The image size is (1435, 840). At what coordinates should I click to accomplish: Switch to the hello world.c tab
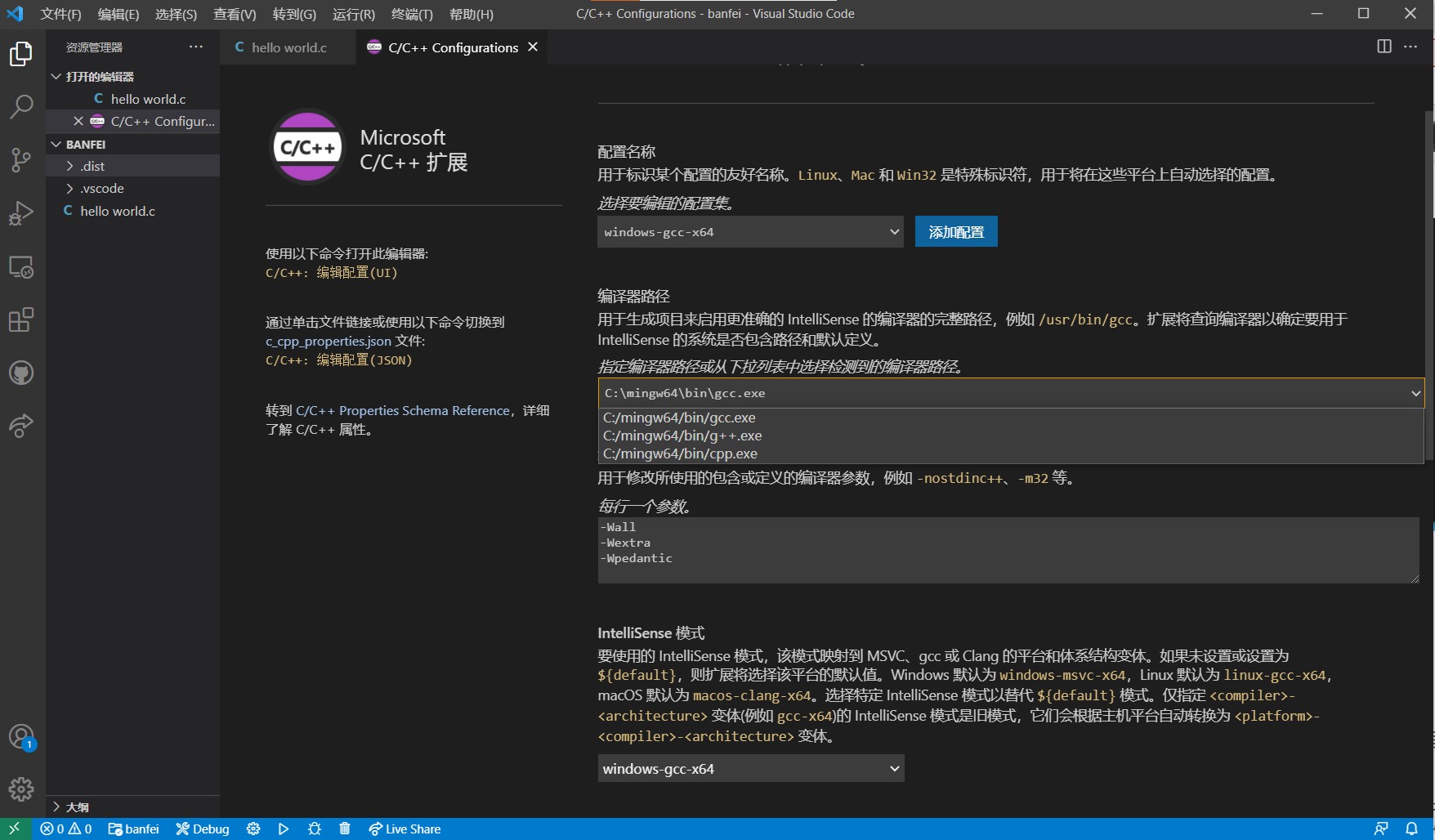[x=288, y=47]
